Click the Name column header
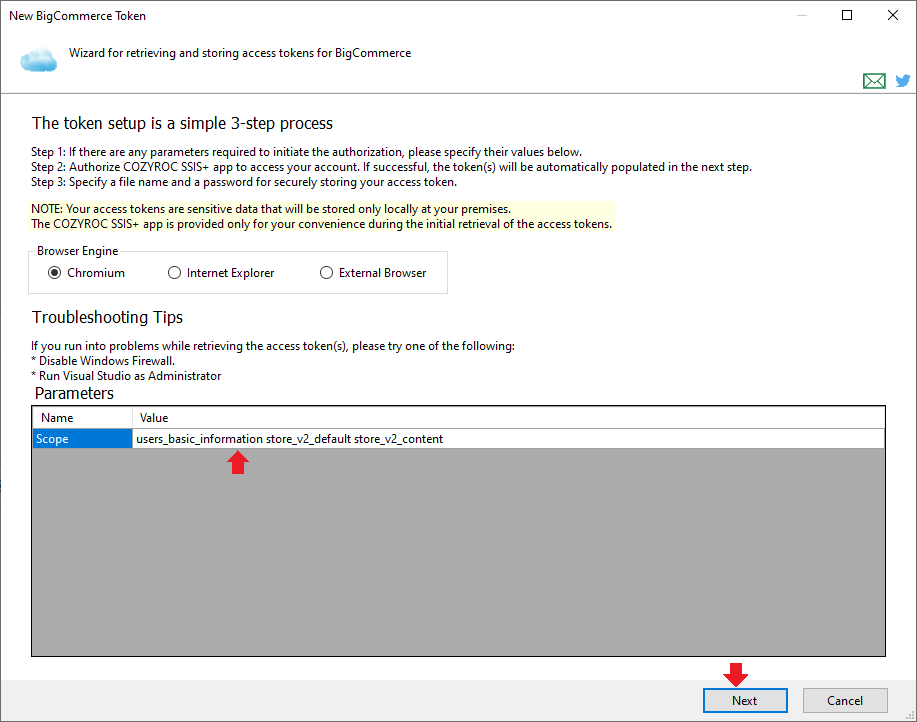 coord(82,418)
